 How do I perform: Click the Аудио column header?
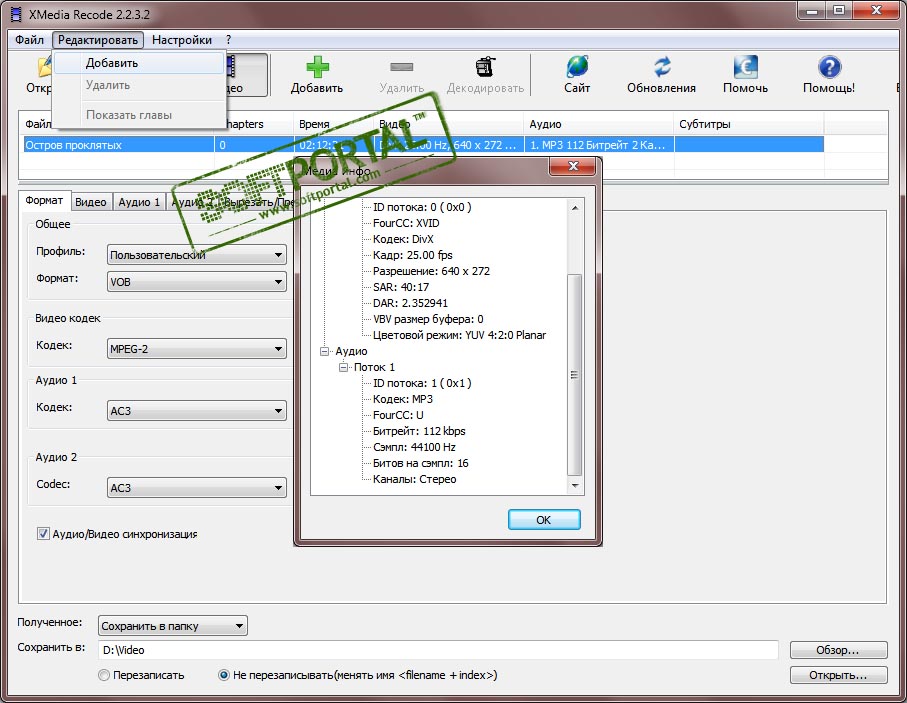599,124
